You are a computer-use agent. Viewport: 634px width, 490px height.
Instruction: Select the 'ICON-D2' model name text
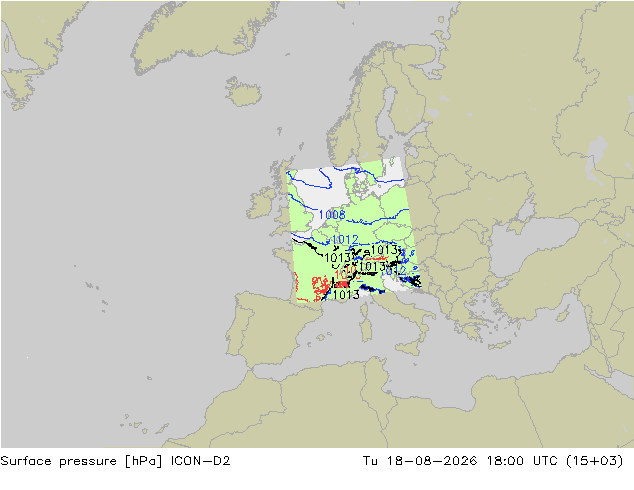201,460
